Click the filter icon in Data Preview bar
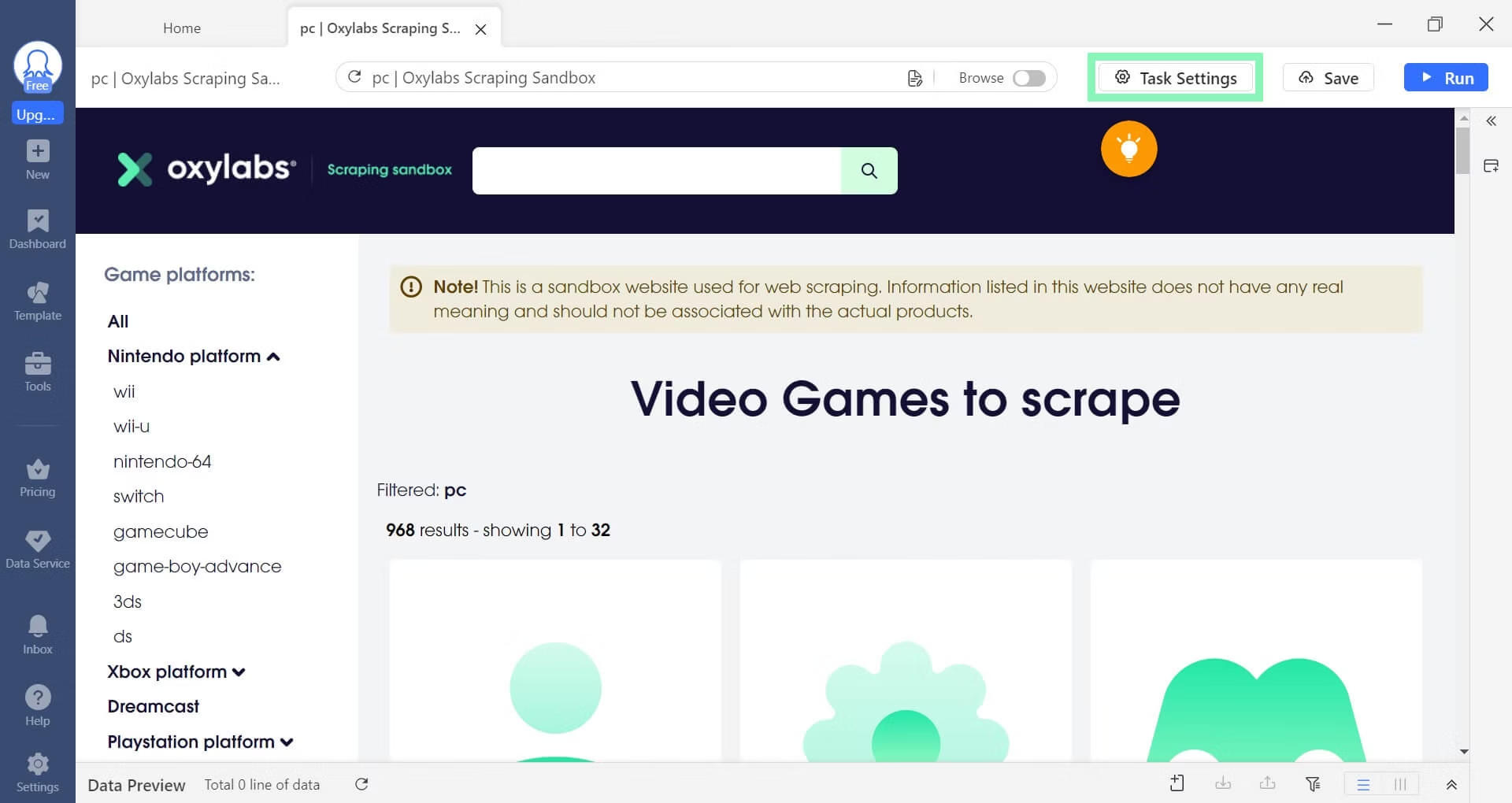This screenshot has width=1512, height=803. pos(1313,784)
